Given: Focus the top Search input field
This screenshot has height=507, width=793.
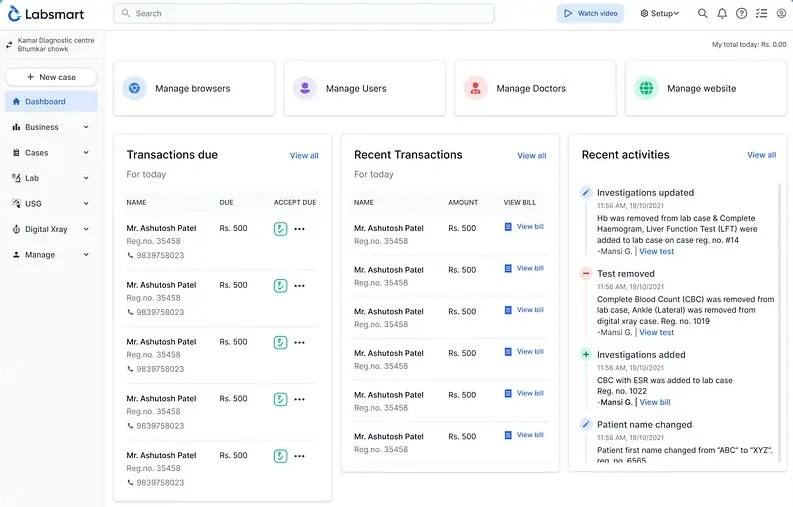Looking at the screenshot, I should (x=304, y=14).
